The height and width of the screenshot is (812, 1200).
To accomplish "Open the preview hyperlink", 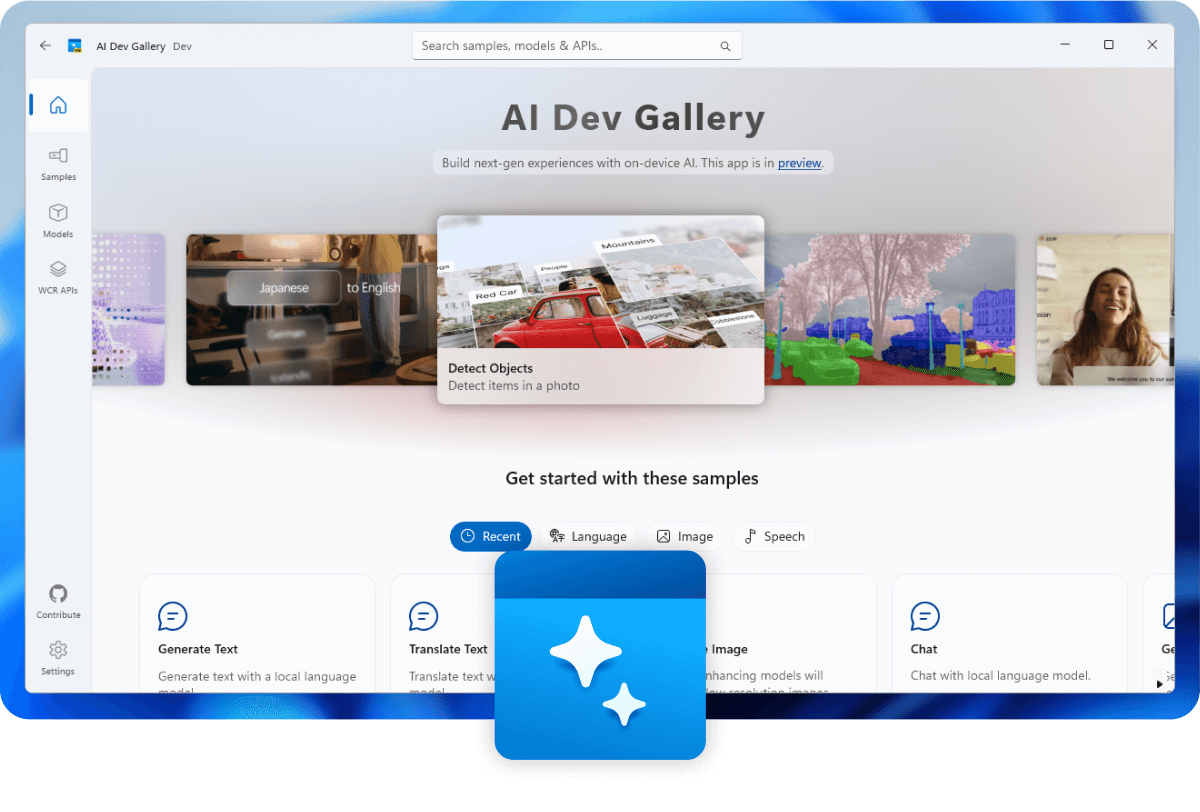I will pos(799,163).
